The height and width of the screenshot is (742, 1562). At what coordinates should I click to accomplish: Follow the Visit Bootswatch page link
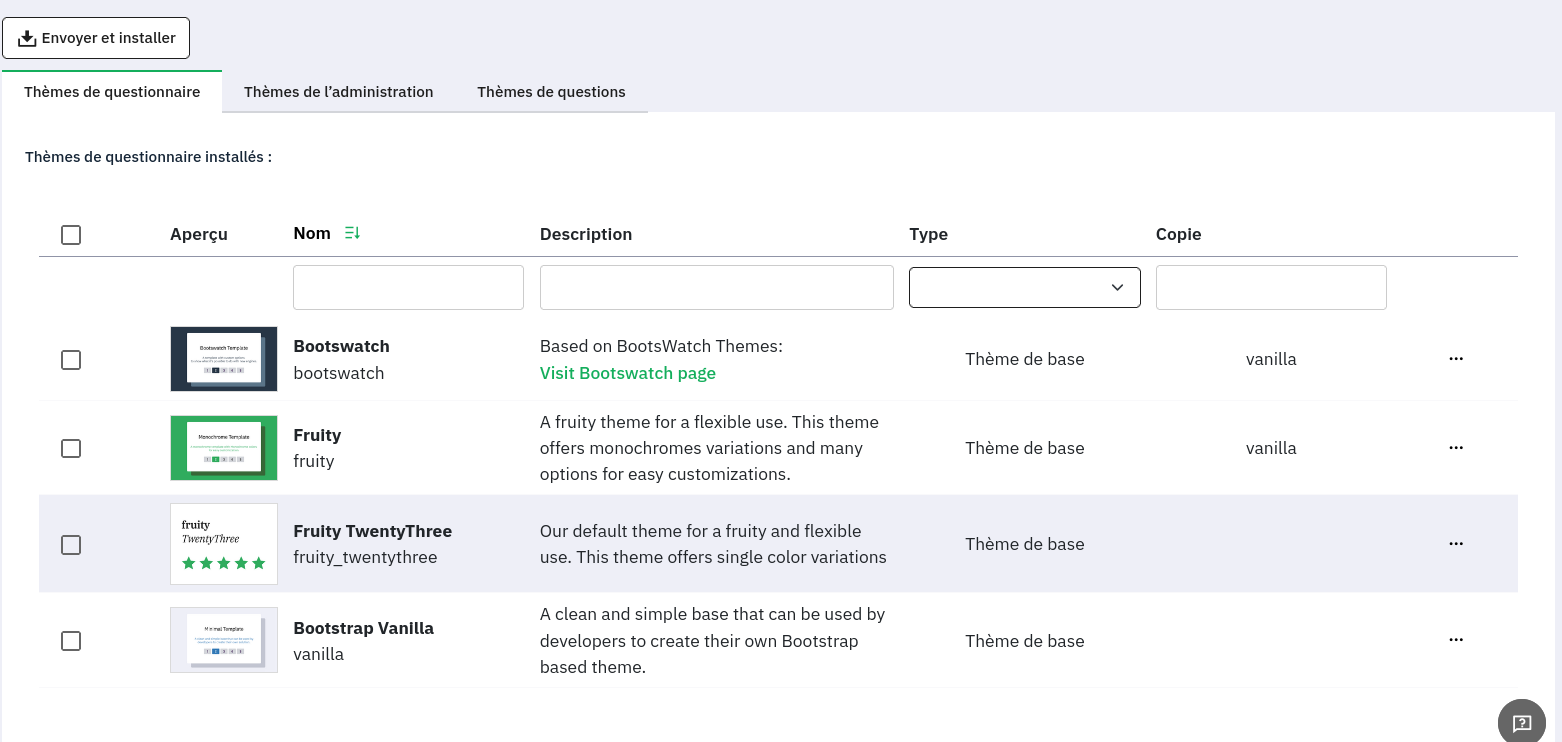coord(627,373)
